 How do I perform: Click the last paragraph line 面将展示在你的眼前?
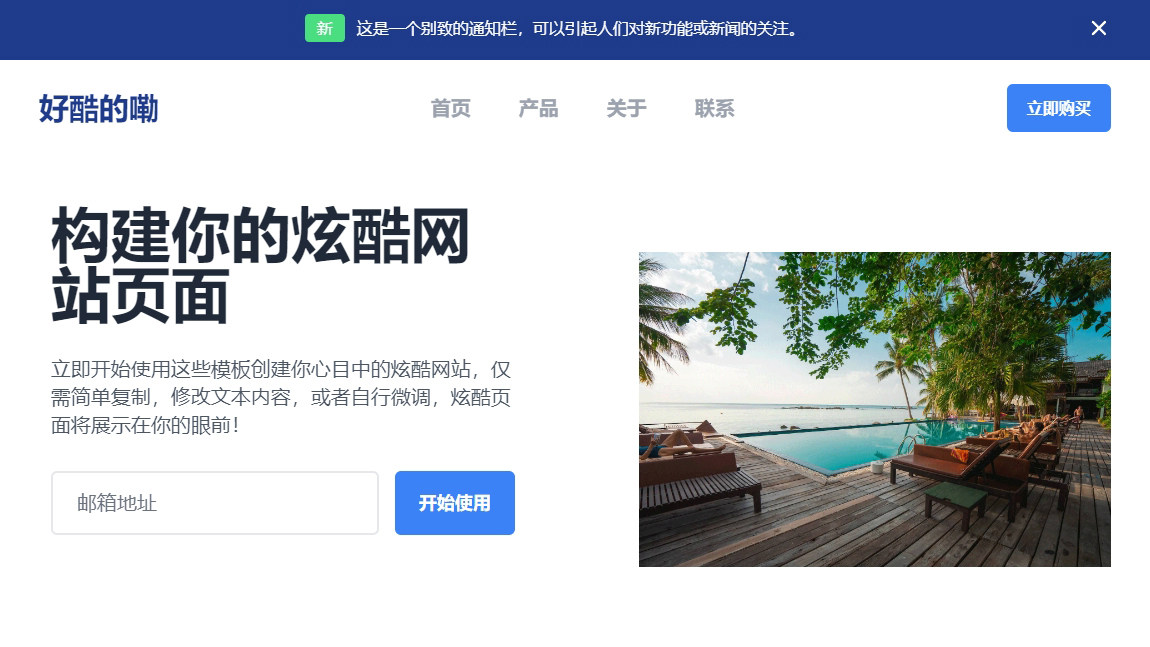[145, 425]
